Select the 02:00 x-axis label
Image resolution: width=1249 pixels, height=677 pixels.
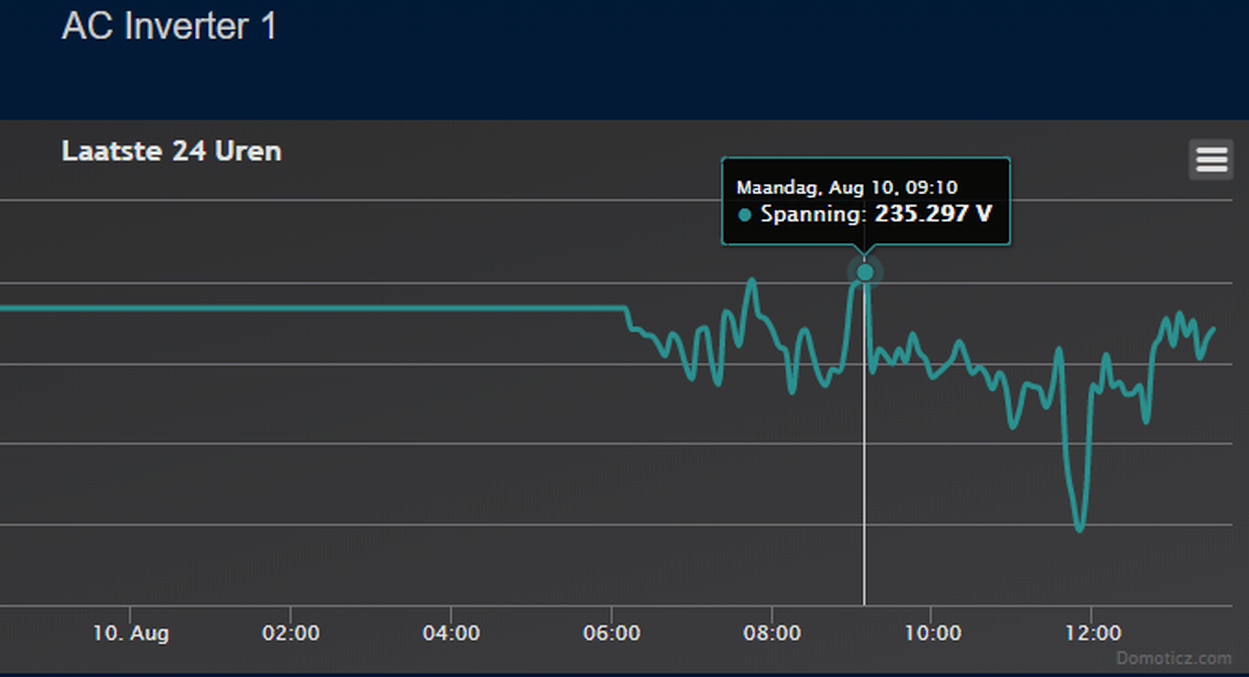tap(291, 633)
